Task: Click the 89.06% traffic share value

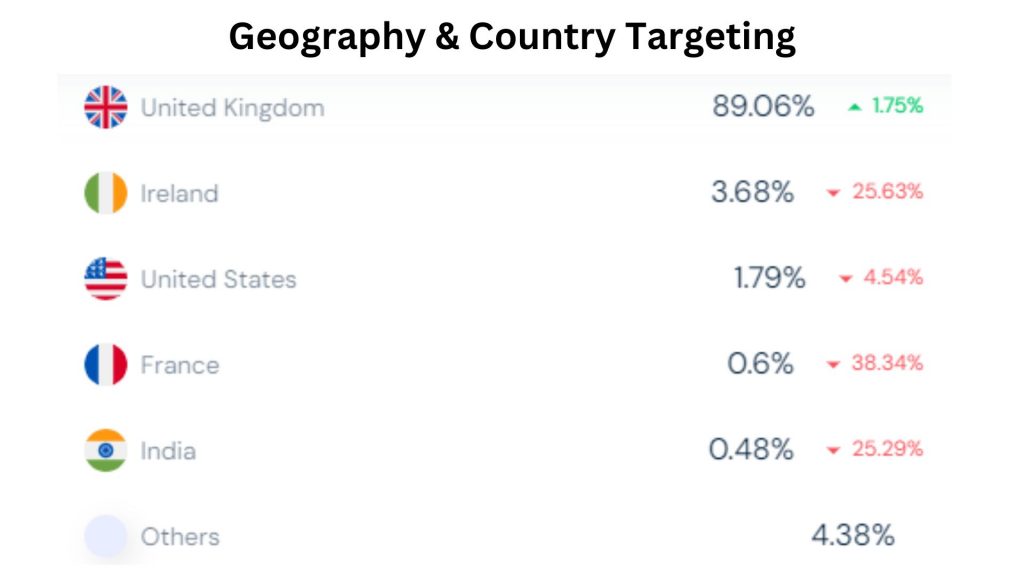Action: (763, 106)
